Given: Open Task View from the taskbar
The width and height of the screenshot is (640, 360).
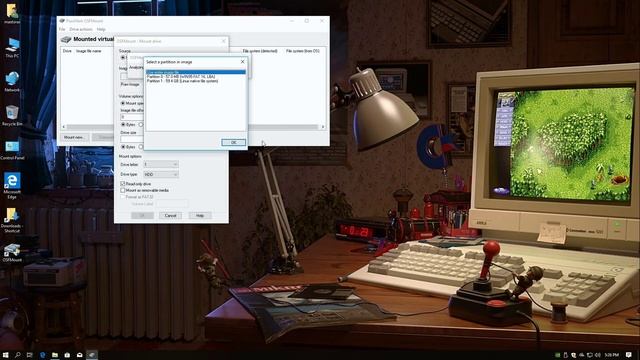Looking at the screenshot, I should pyautogui.click(x=29, y=355).
